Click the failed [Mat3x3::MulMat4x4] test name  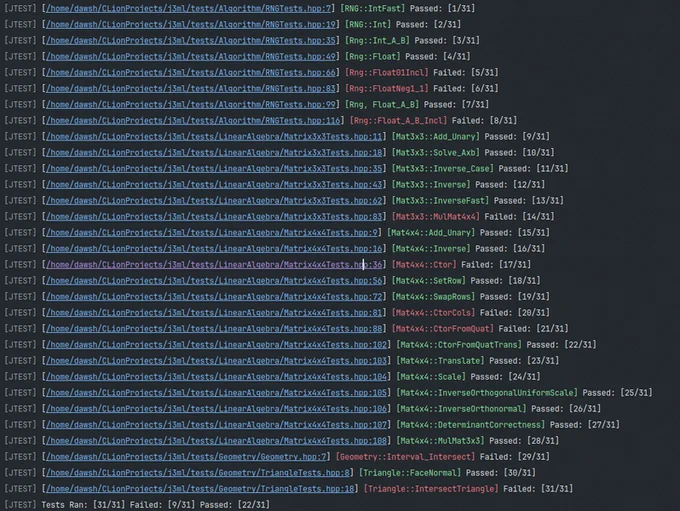point(436,217)
